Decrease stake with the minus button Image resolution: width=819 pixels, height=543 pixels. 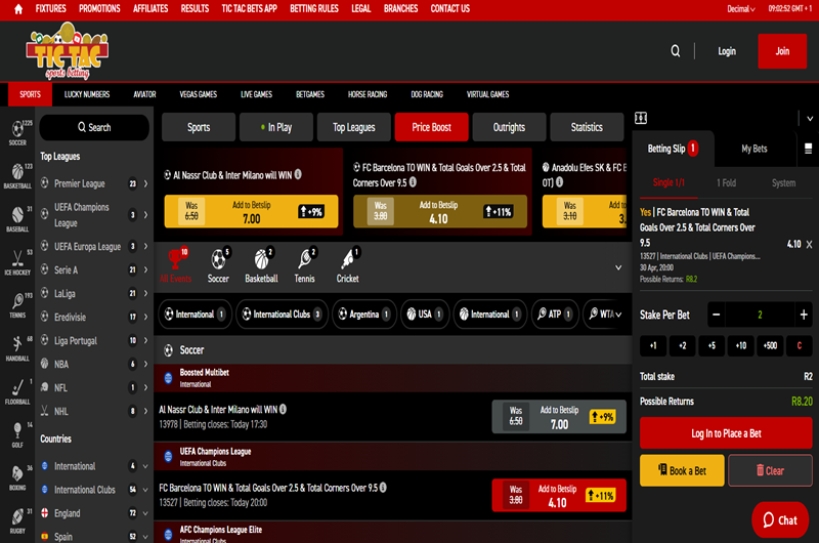coord(716,315)
